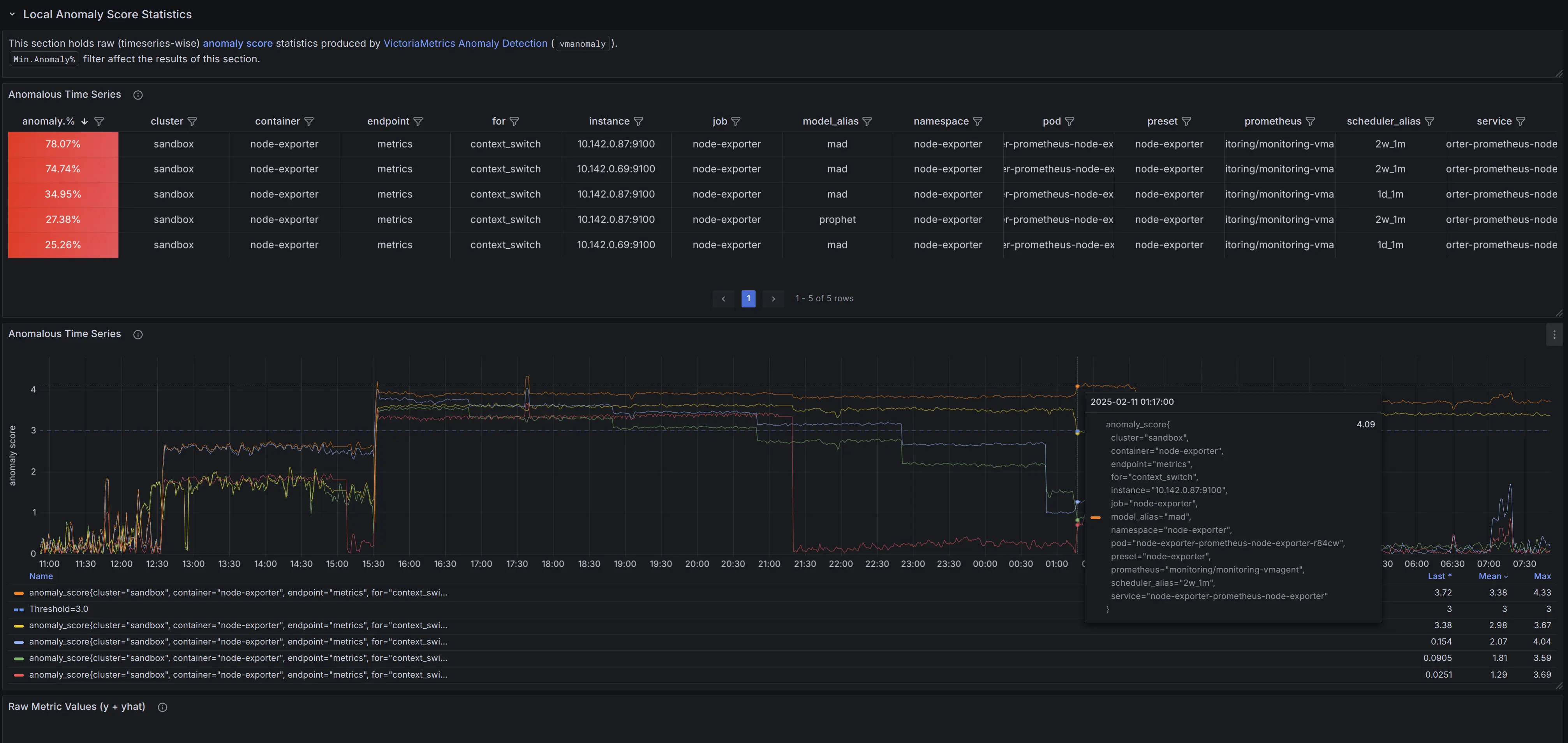Toggle the red anomaly_score legend series
This screenshot has height=743, width=1568.
(238, 675)
